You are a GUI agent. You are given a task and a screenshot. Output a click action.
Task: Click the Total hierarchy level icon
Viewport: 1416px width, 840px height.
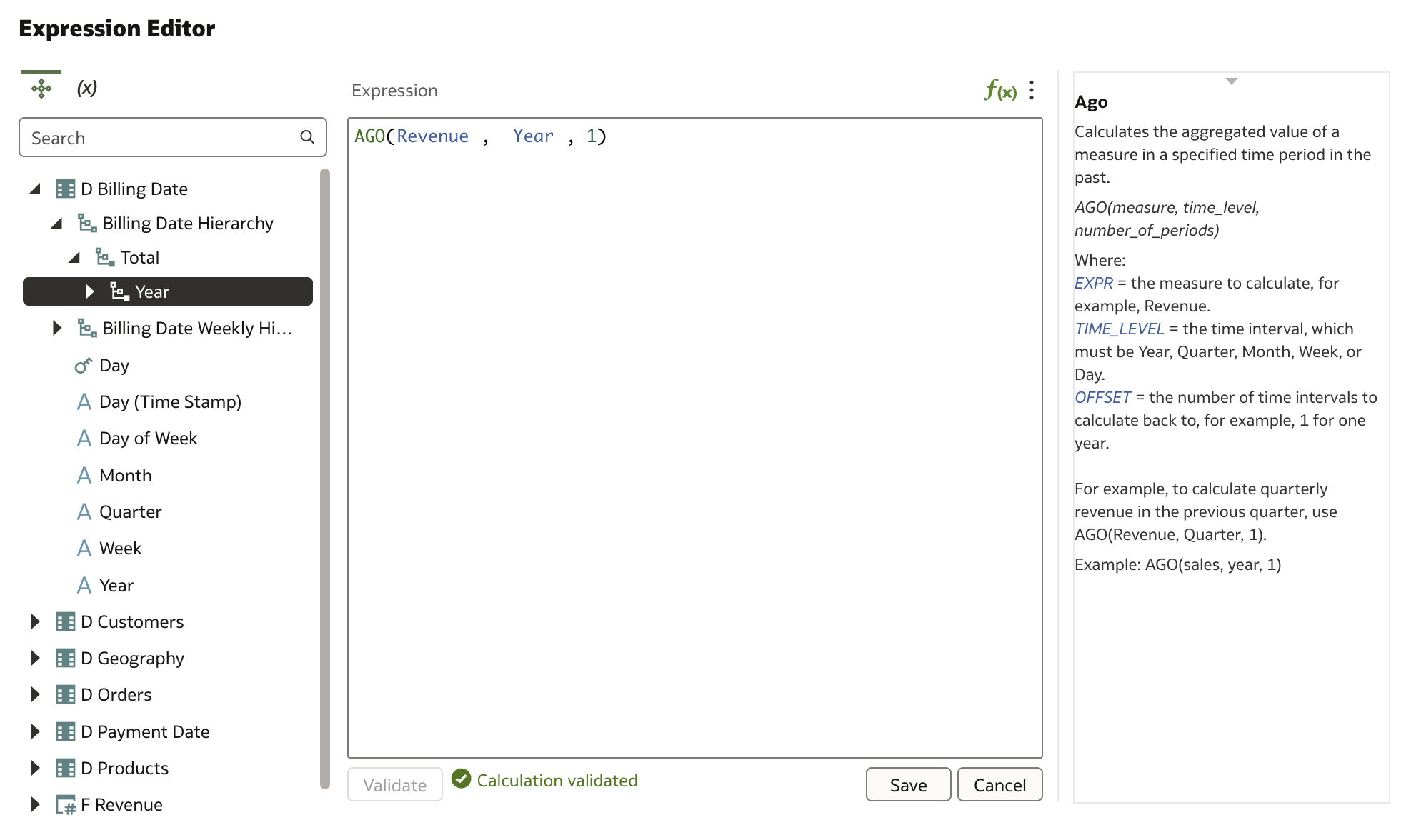click(x=105, y=257)
